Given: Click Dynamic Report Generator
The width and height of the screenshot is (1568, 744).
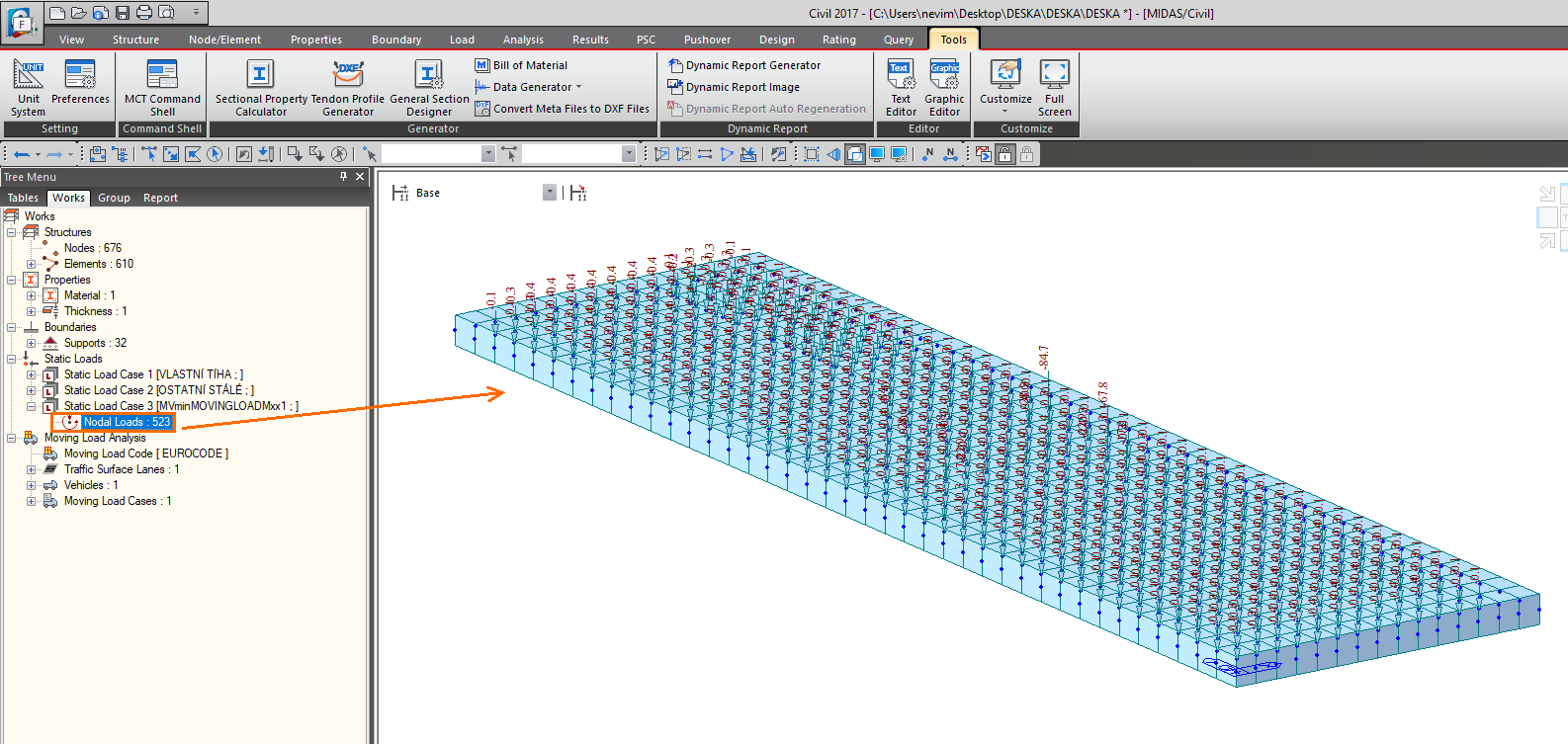Looking at the screenshot, I should (x=752, y=65).
